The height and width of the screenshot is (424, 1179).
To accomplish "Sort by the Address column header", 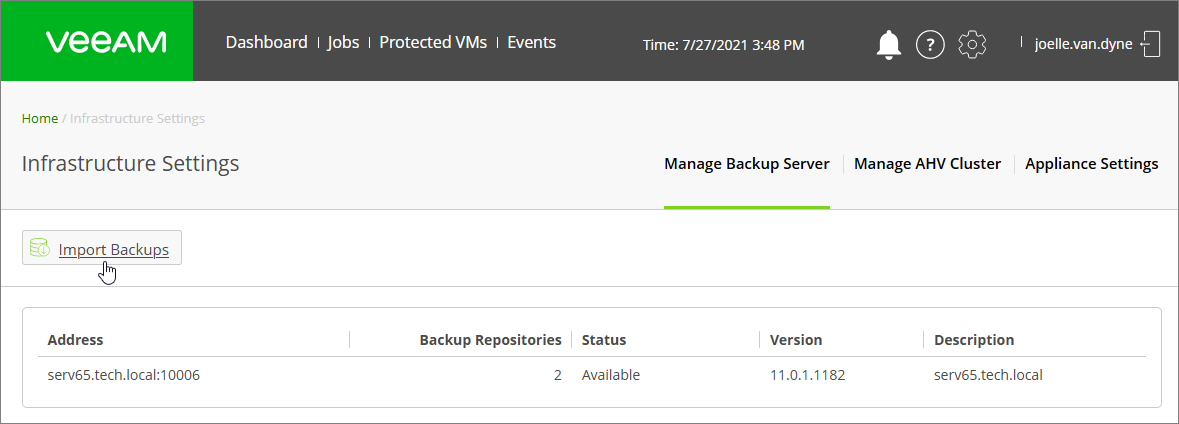I will click(x=75, y=340).
